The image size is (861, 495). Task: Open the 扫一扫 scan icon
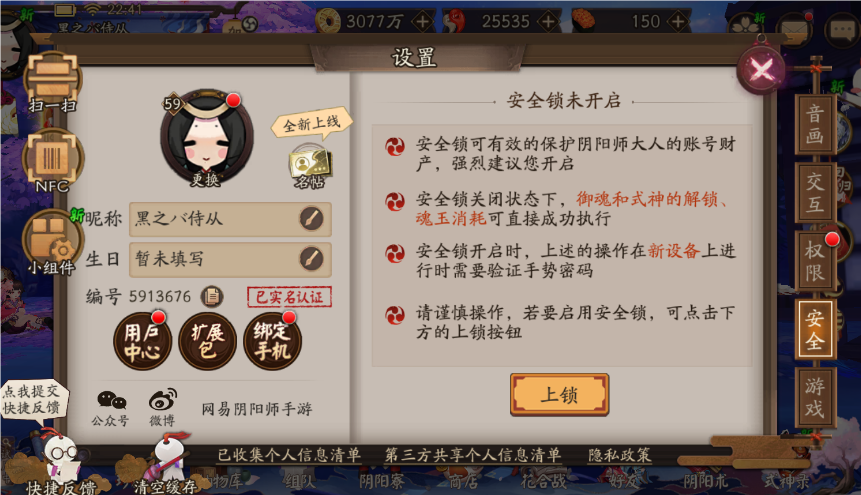click(53, 82)
